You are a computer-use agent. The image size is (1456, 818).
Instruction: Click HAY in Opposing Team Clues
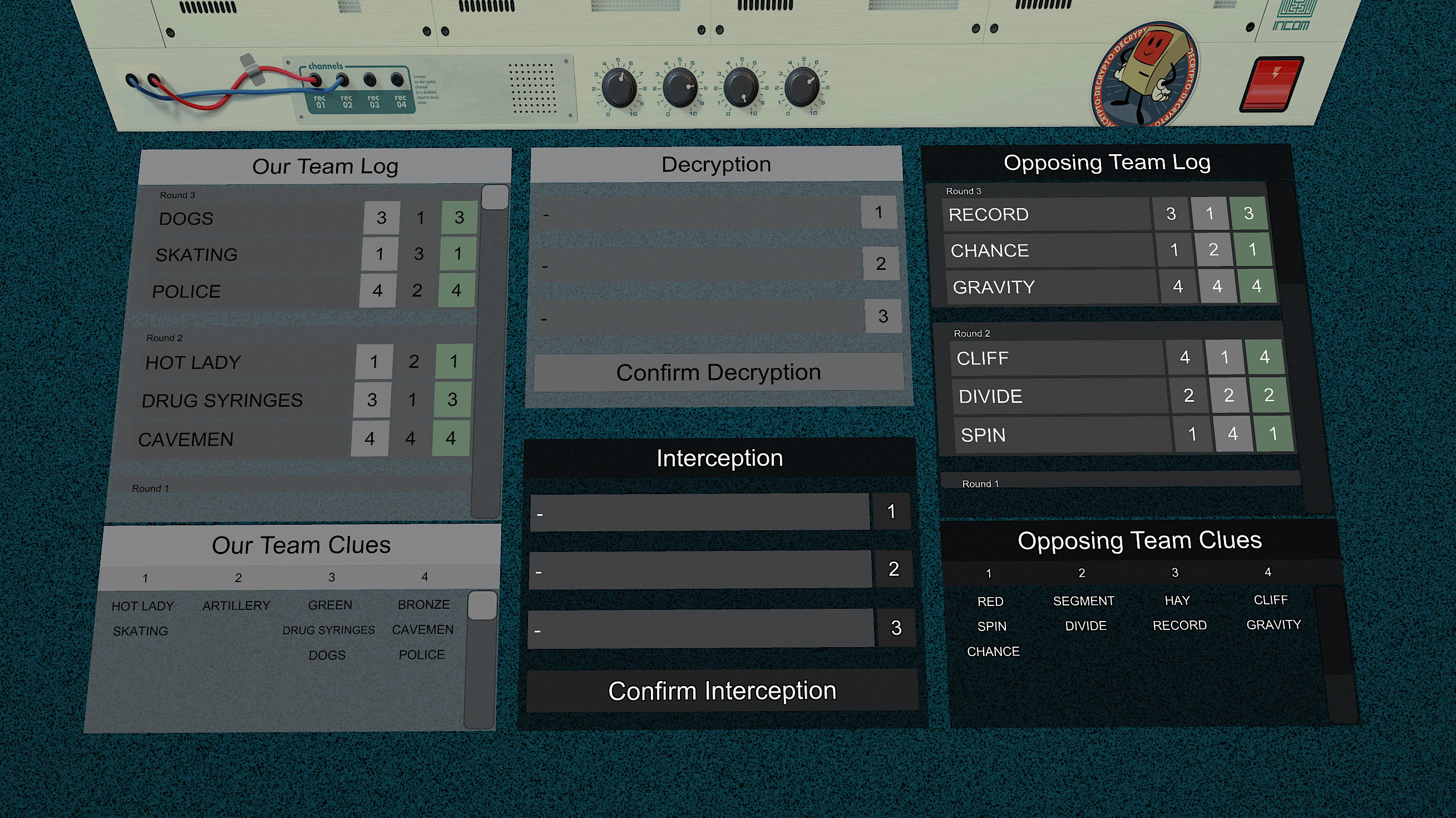pos(1177,601)
